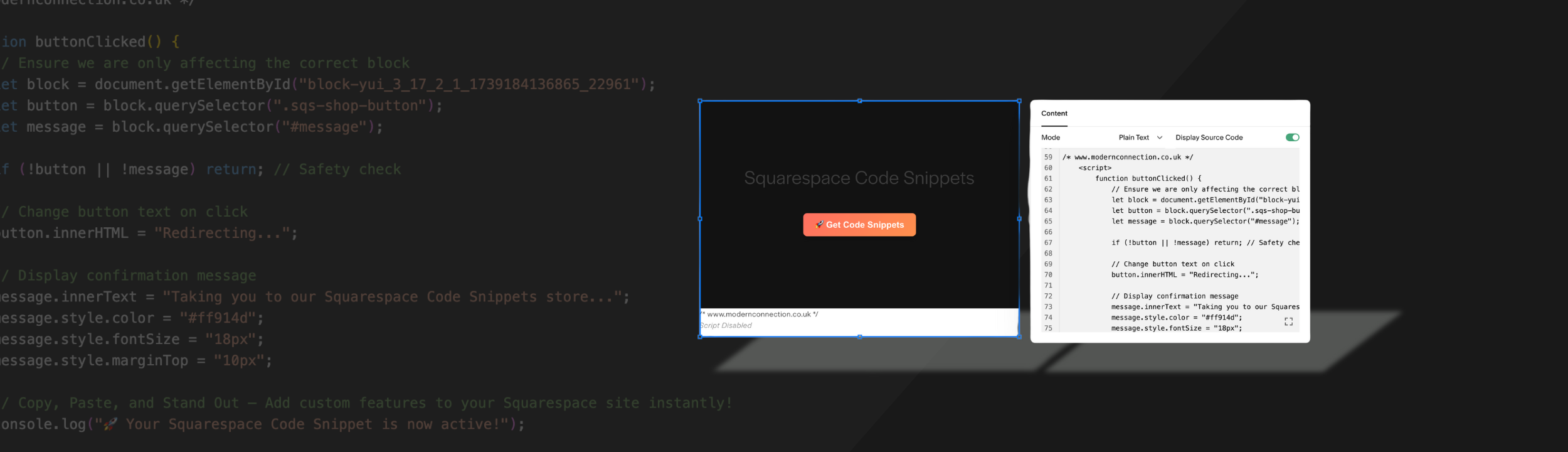Click the 'Change button text on click' comment
Viewport: 1568px width, 452px height.
[x=1172, y=264]
